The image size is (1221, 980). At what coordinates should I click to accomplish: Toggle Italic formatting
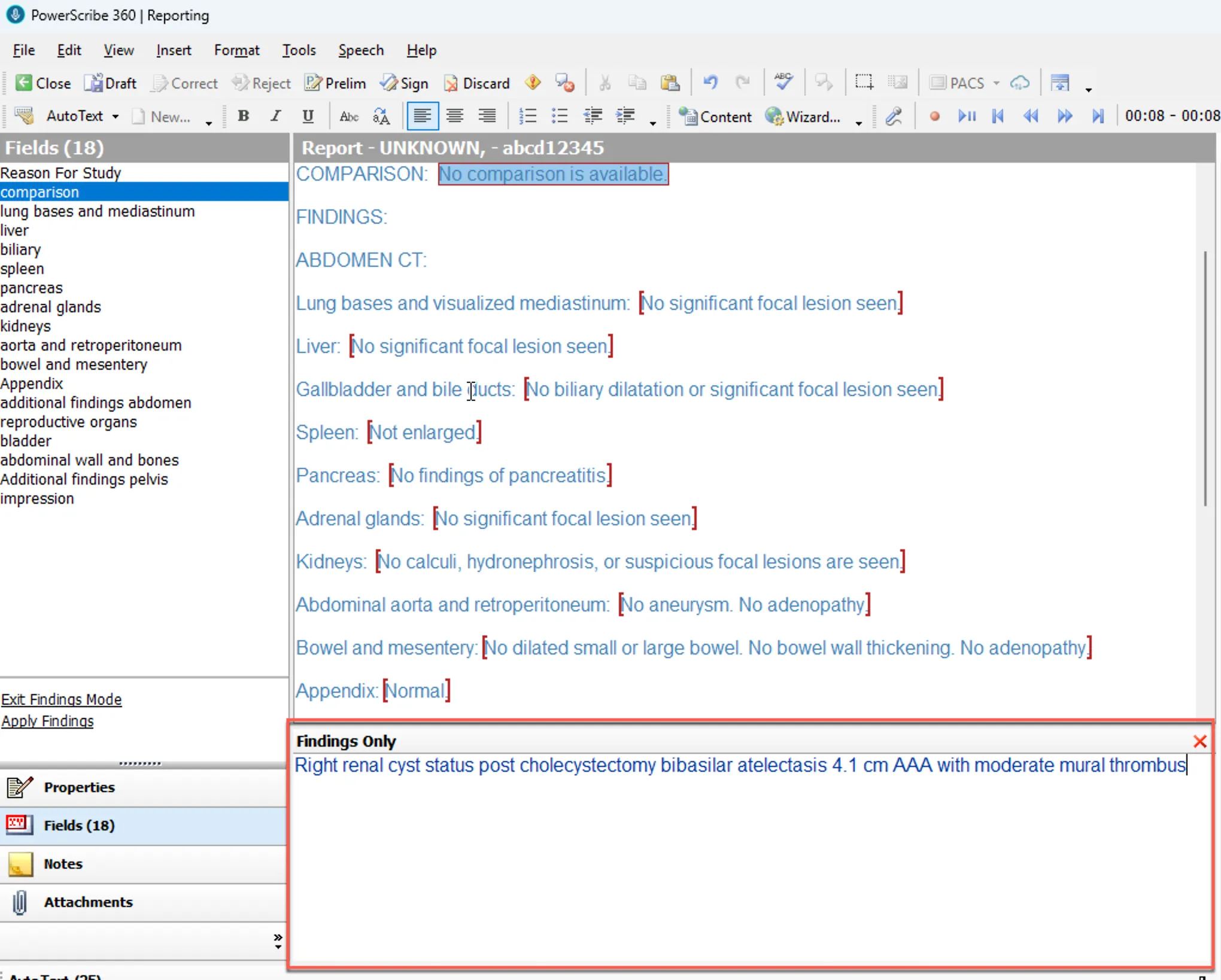tap(275, 116)
